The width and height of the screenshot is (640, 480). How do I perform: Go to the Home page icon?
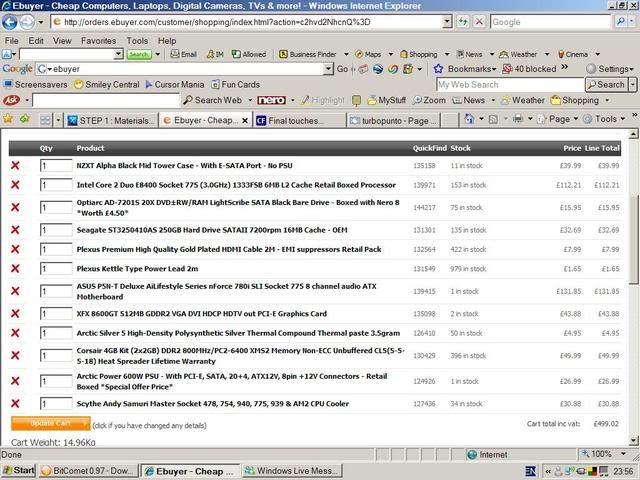(469, 119)
